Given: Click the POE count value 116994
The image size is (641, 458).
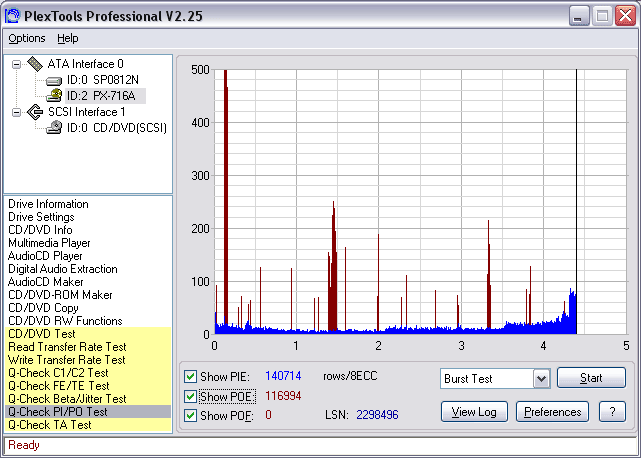Looking at the screenshot, I should (x=283, y=396).
